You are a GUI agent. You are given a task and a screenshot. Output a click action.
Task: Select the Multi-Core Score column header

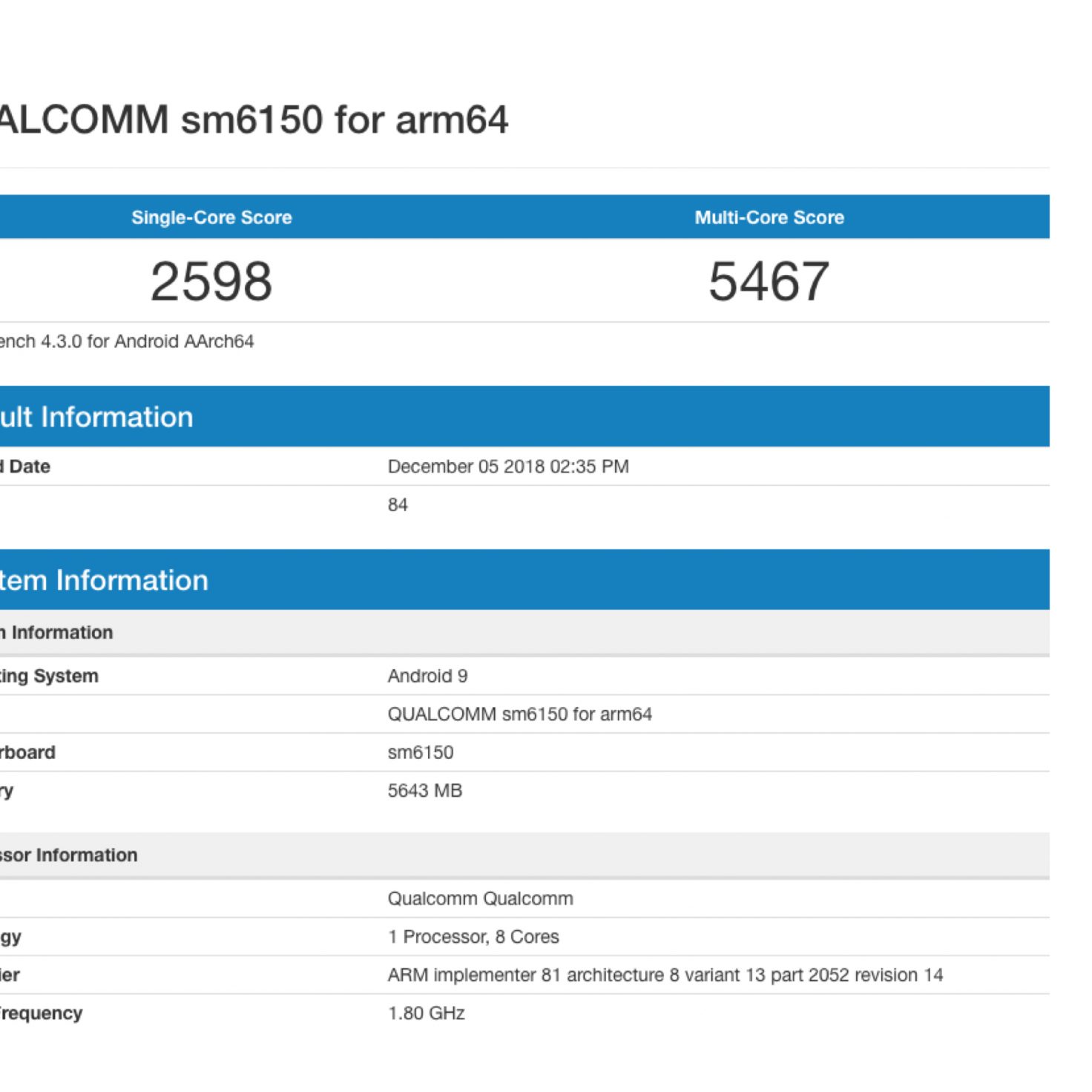(769, 217)
